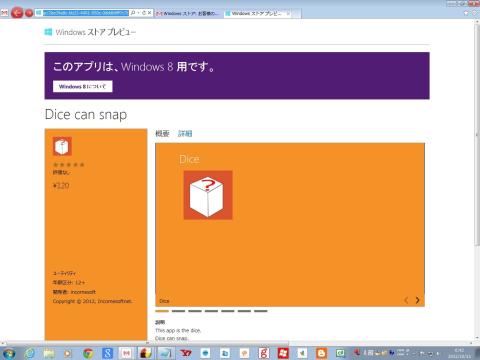Close the Windows ストア プレビュー tab
Image resolution: width=480 pixels, height=360 pixels.
click(288, 13)
